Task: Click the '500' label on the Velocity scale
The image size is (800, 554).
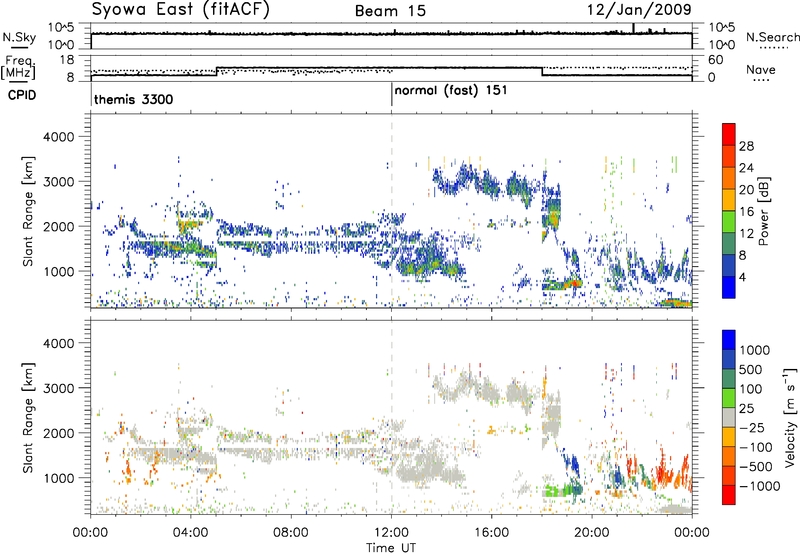Action: click(751, 369)
